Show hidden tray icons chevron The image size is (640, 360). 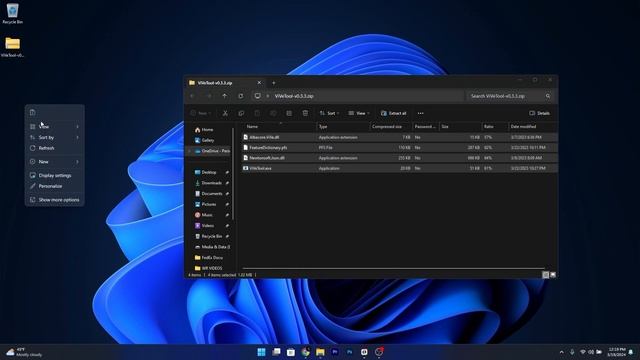click(562, 352)
